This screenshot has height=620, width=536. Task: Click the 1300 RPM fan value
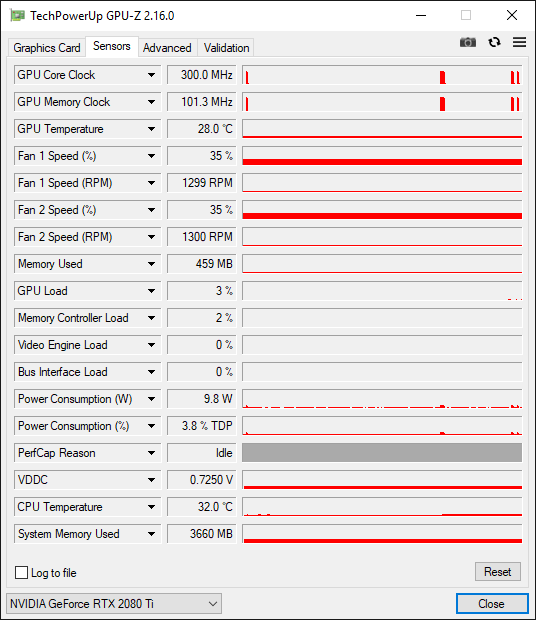pos(202,237)
